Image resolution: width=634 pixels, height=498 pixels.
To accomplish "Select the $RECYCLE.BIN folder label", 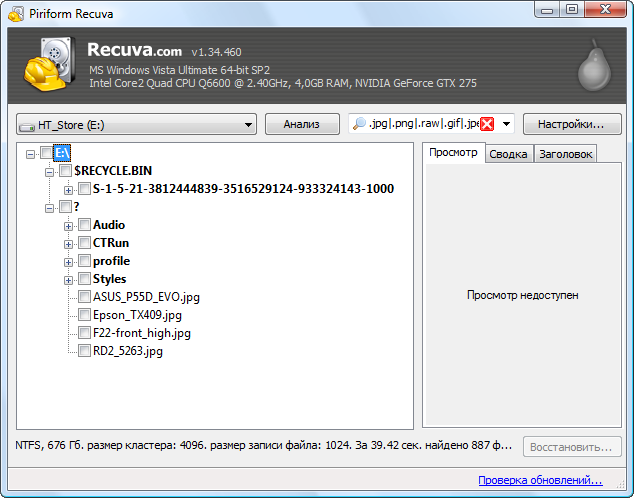I will [113, 171].
